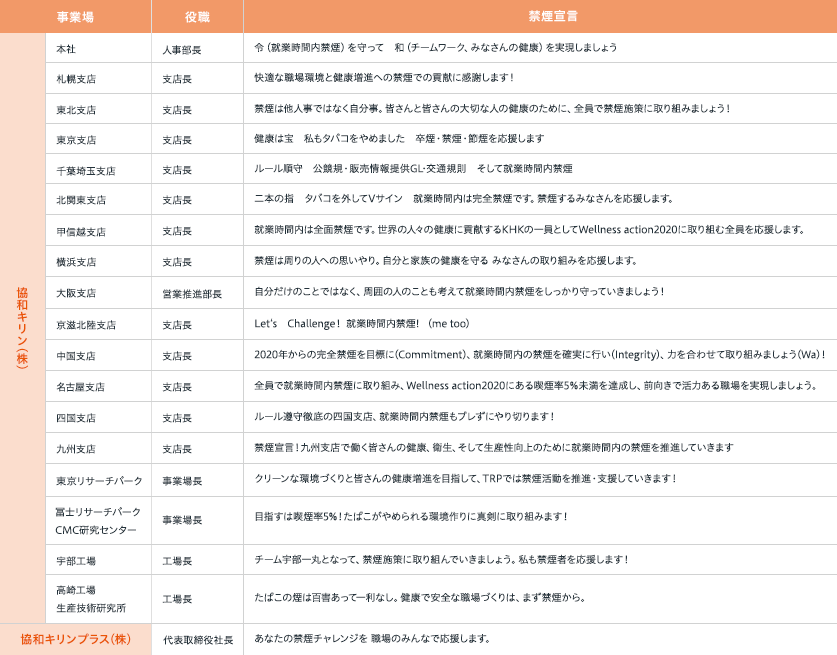837x655 pixels.
Task: Click '事業場長' in the 東京リサーチパーク row
Action: coord(182,481)
